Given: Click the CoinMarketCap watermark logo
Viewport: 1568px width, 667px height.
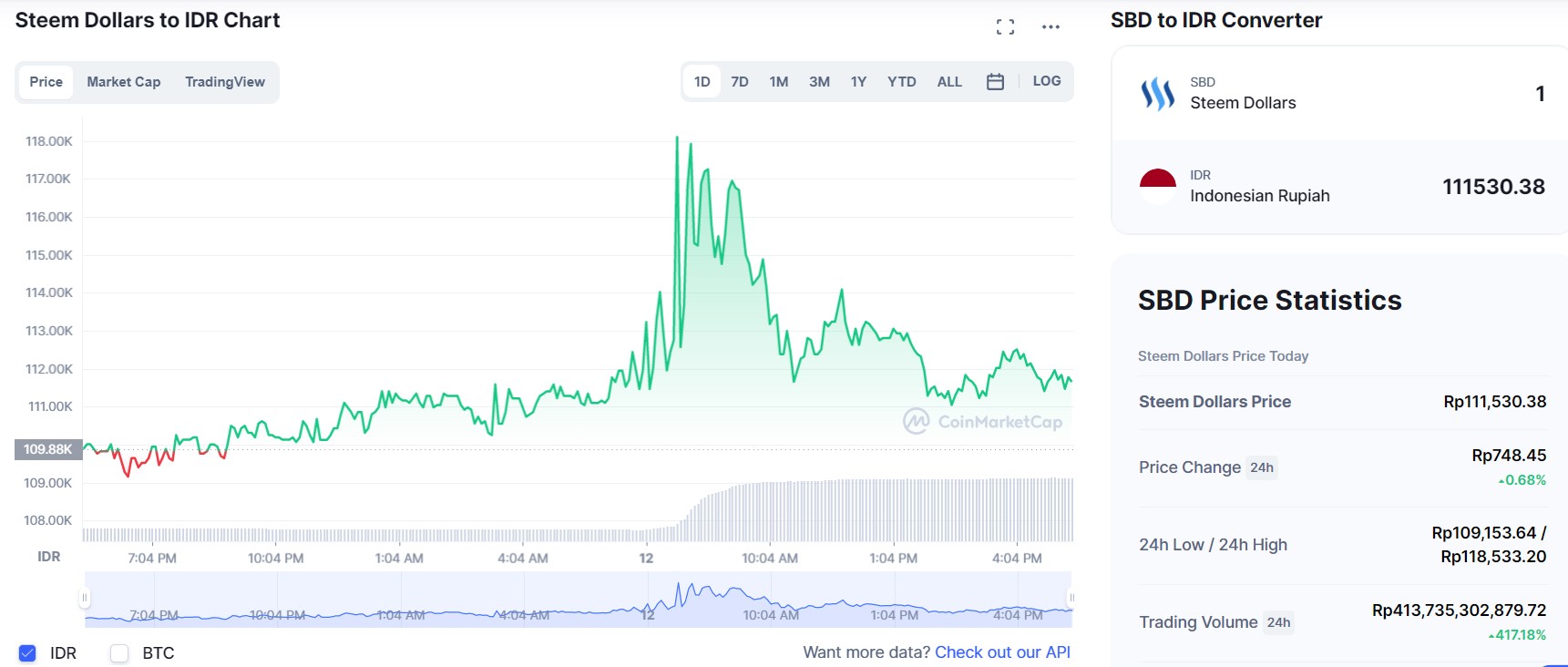Looking at the screenshot, I should (x=983, y=421).
